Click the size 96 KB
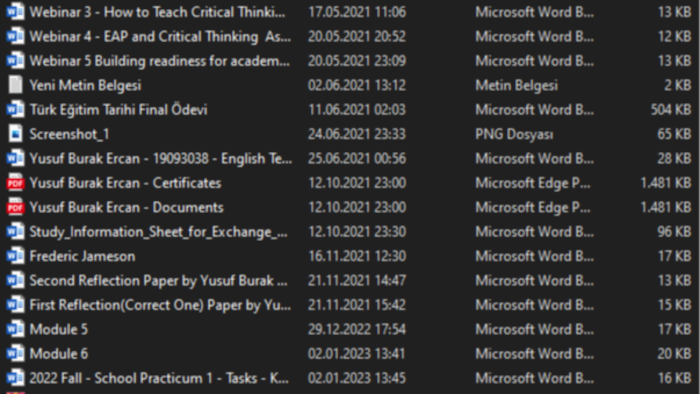The height and width of the screenshot is (394, 700). click(x=674, y=232)
